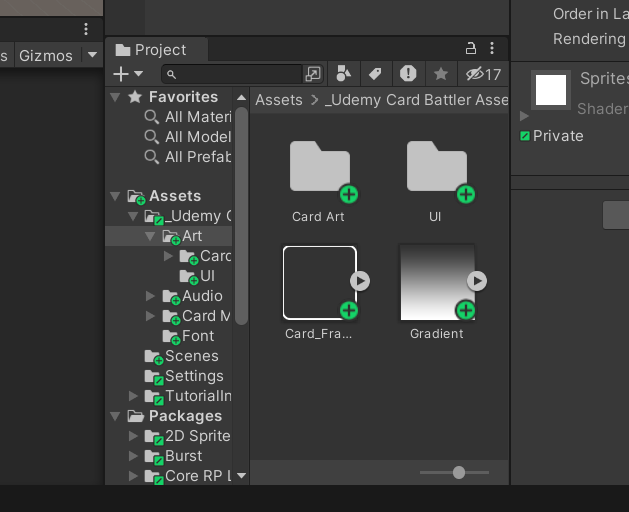Click the Search by Import Log Type icon
The width and height of the screenshot is (629, 512).
tap(408, 74)
